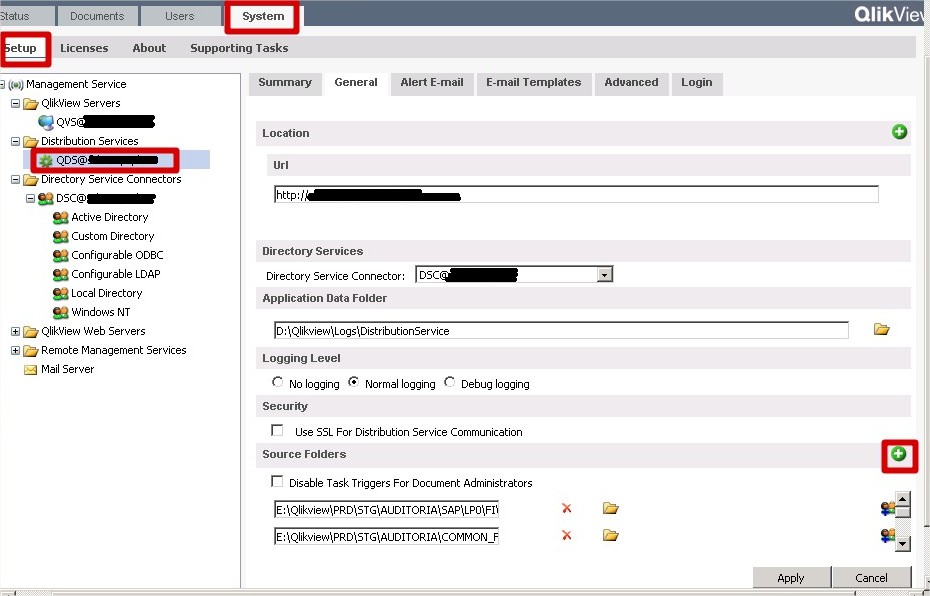This screenshot has height=596, width=930.
Task: Collapse the Distribution Services tree node
Action: coord(15,141)
